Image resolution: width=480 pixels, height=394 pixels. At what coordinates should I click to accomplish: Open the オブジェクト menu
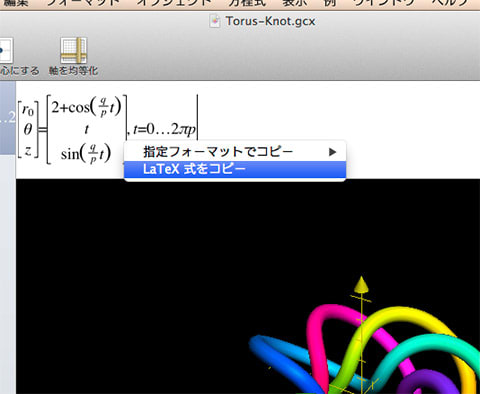coord(175,3)
